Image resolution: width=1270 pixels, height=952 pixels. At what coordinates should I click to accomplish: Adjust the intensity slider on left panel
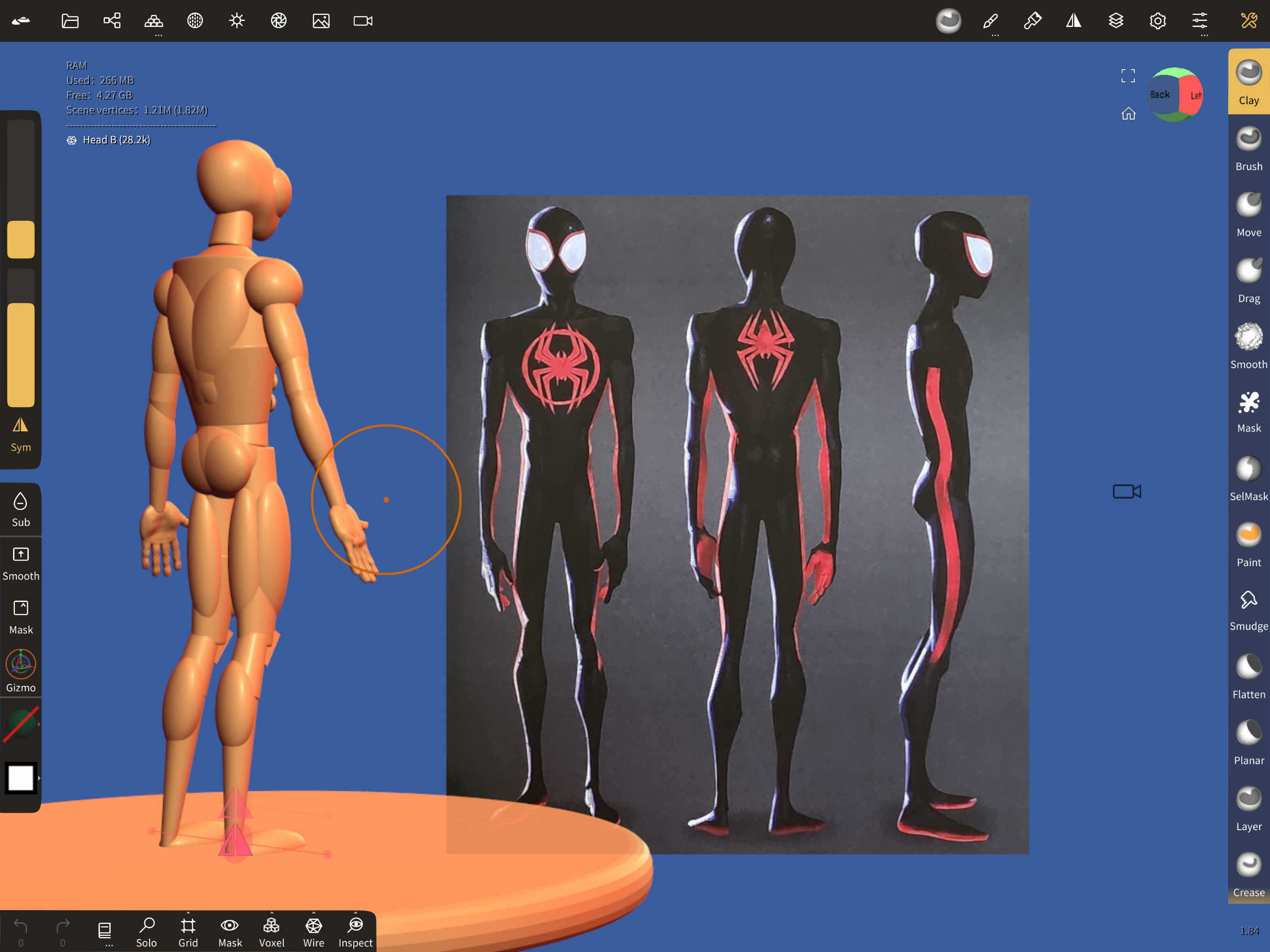(20, 337)
